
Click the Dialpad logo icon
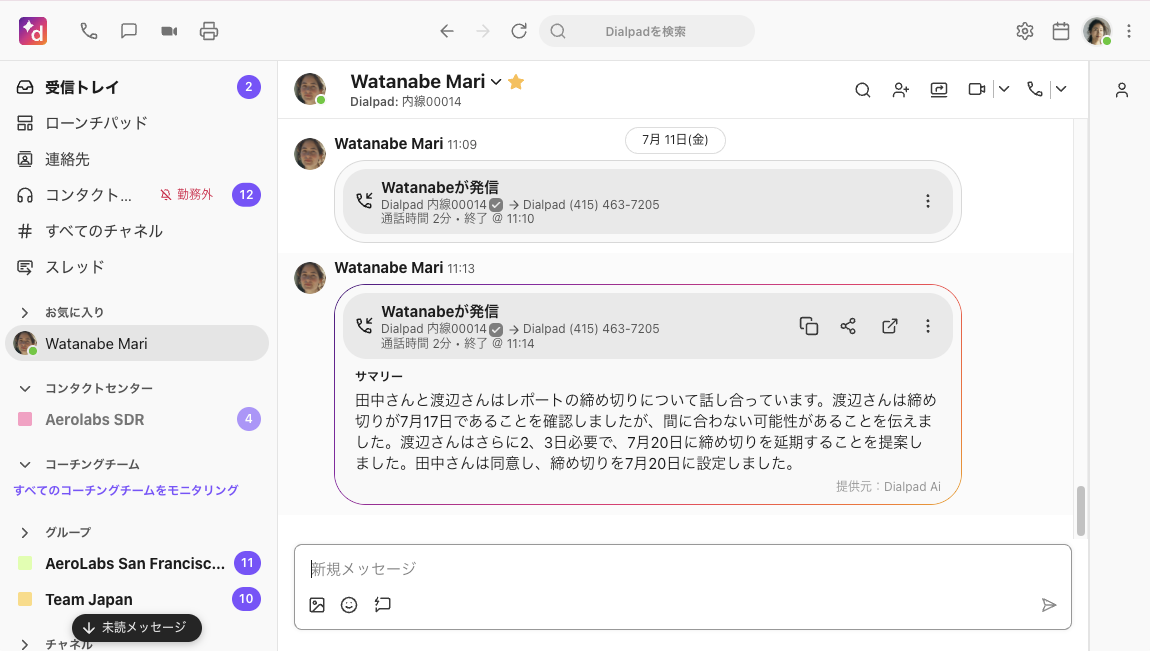pyautogui.click(x=33, y=31)
